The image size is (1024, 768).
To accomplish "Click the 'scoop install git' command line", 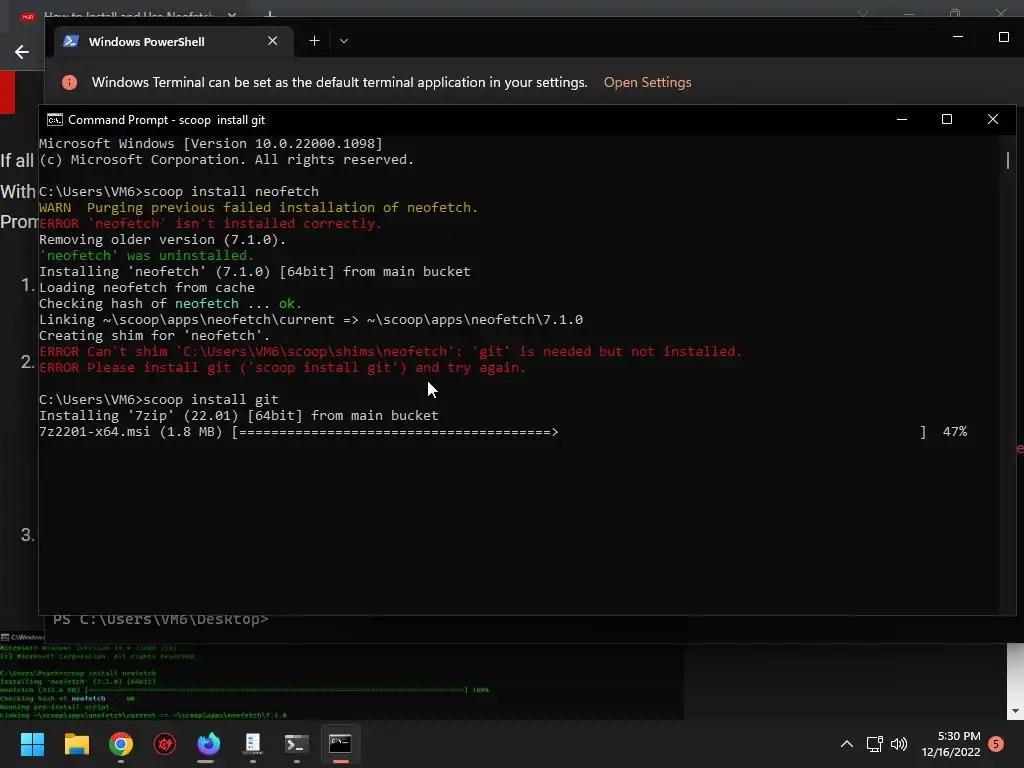I will point(159,400).
